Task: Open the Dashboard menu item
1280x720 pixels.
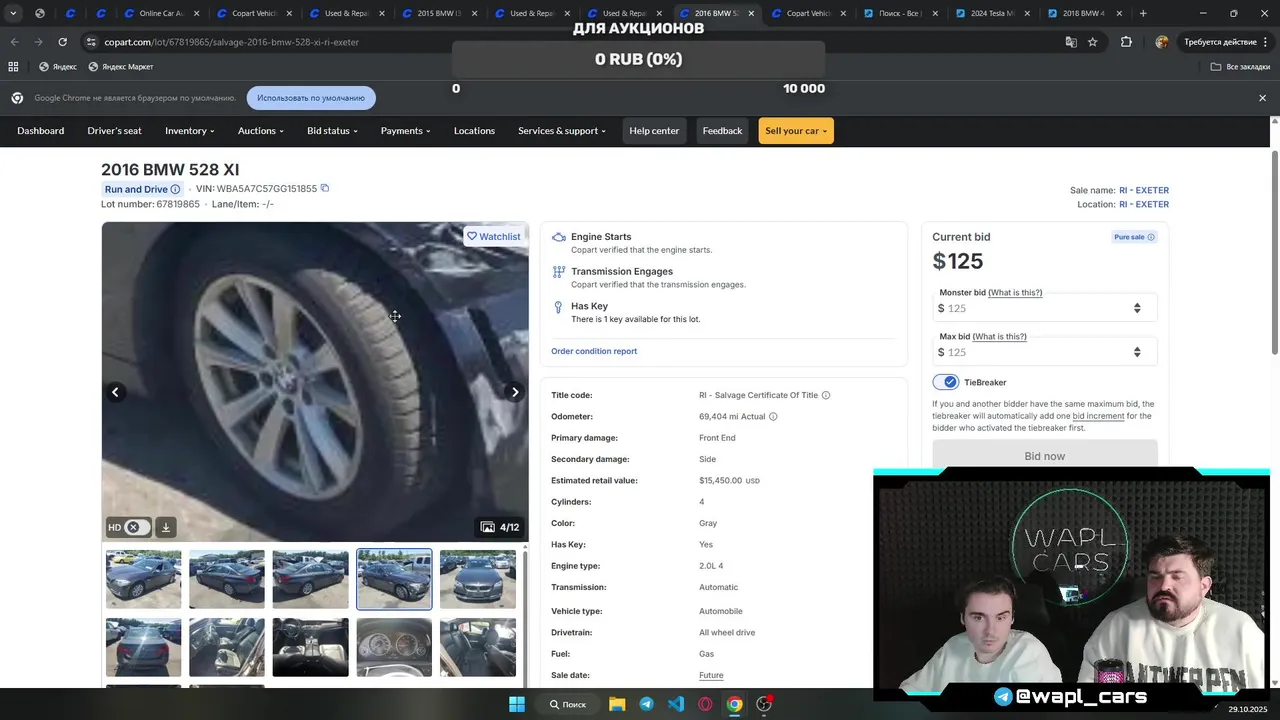Action: pos(41,131)
